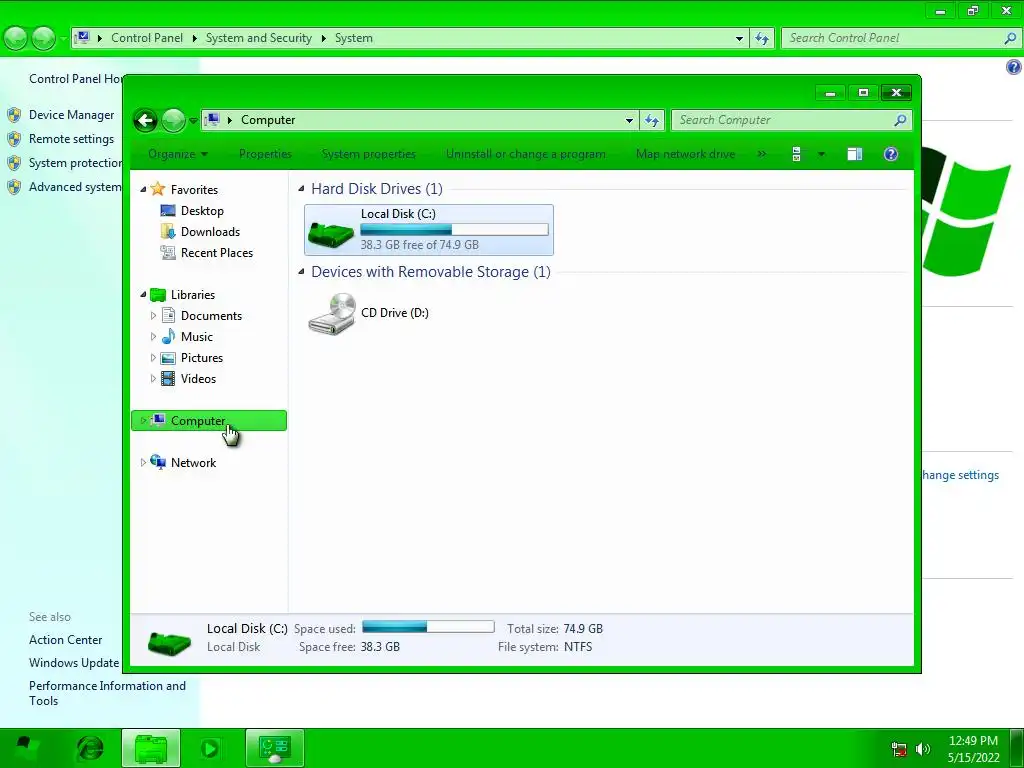1024x768 pixels.
Task: Click the Local Disk (C:) usage bar
Action: [x=454, y=230]
